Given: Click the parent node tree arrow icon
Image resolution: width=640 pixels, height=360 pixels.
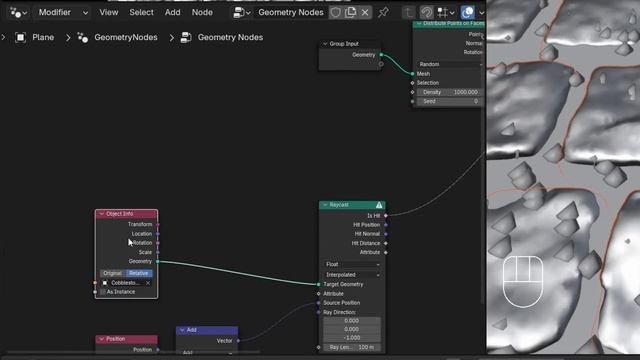Looking at the screenshot, I should coord(408,13).
